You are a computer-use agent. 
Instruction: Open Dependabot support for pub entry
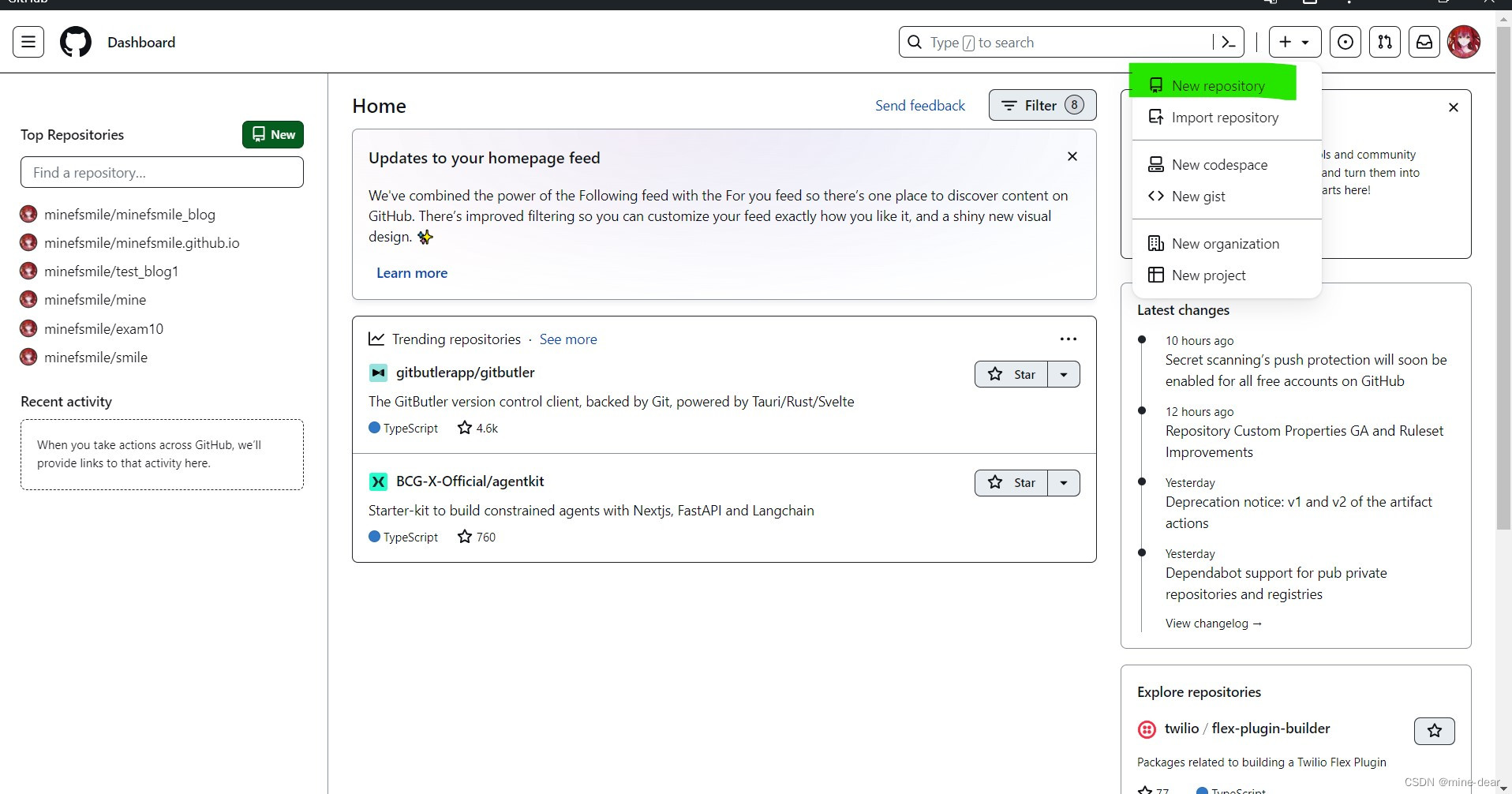pyautogui.click(x=1276, y=583)
